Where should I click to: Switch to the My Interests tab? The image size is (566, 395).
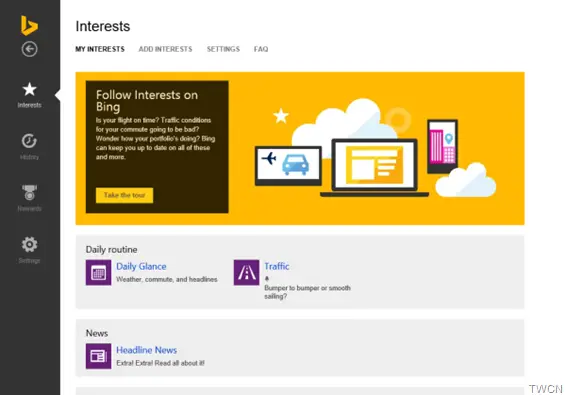(x=100, y=49)
